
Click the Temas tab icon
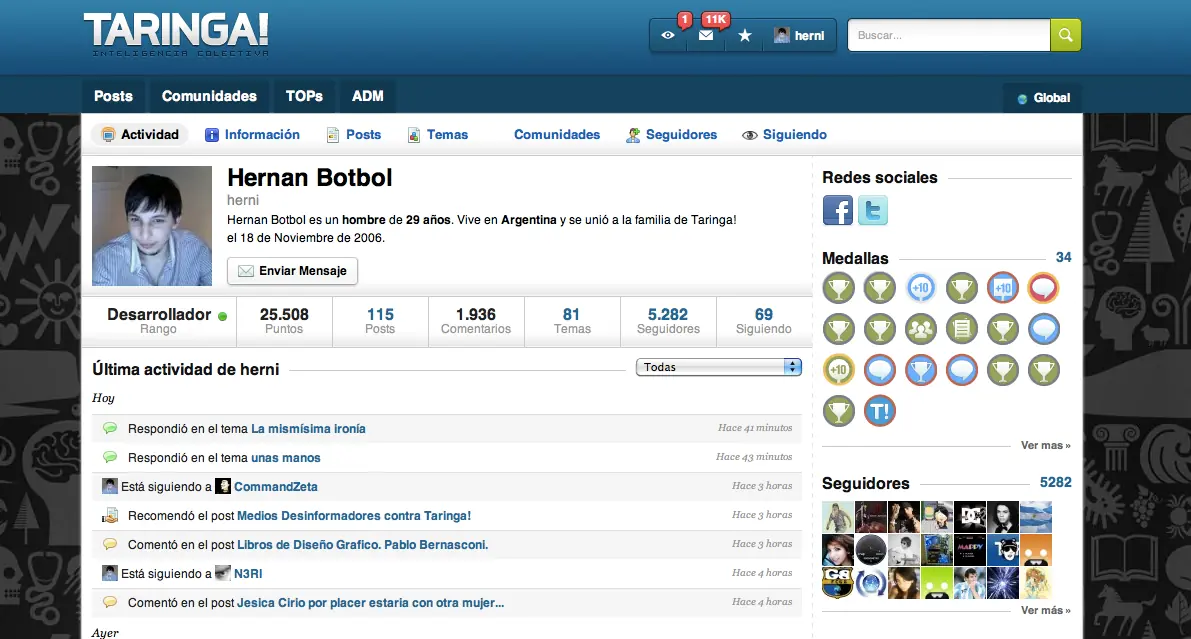coord(414,135)
